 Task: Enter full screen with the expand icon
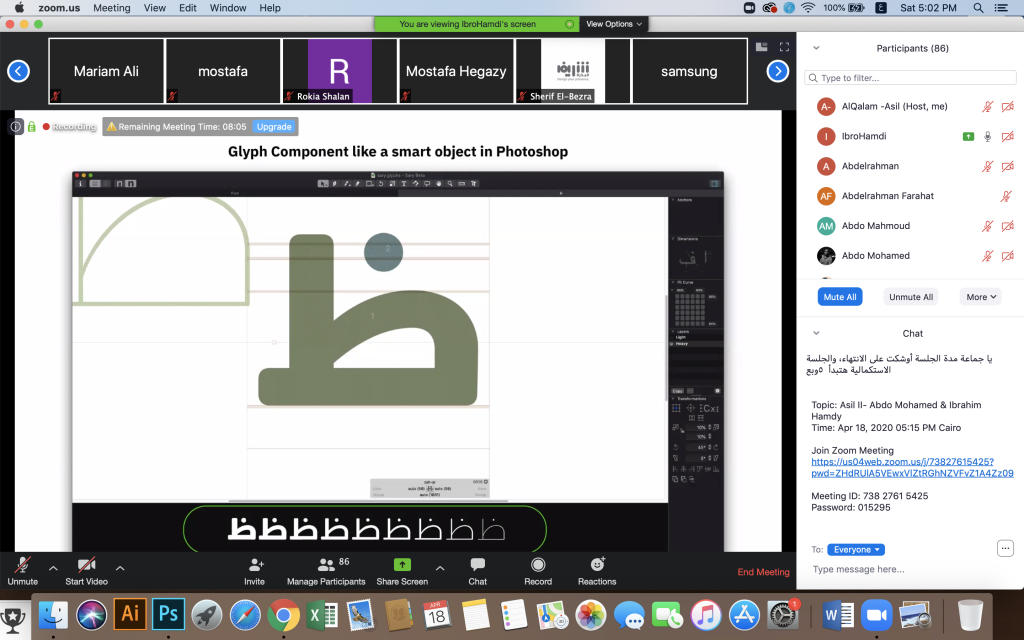pyautogui.click(x=784, y=47)
